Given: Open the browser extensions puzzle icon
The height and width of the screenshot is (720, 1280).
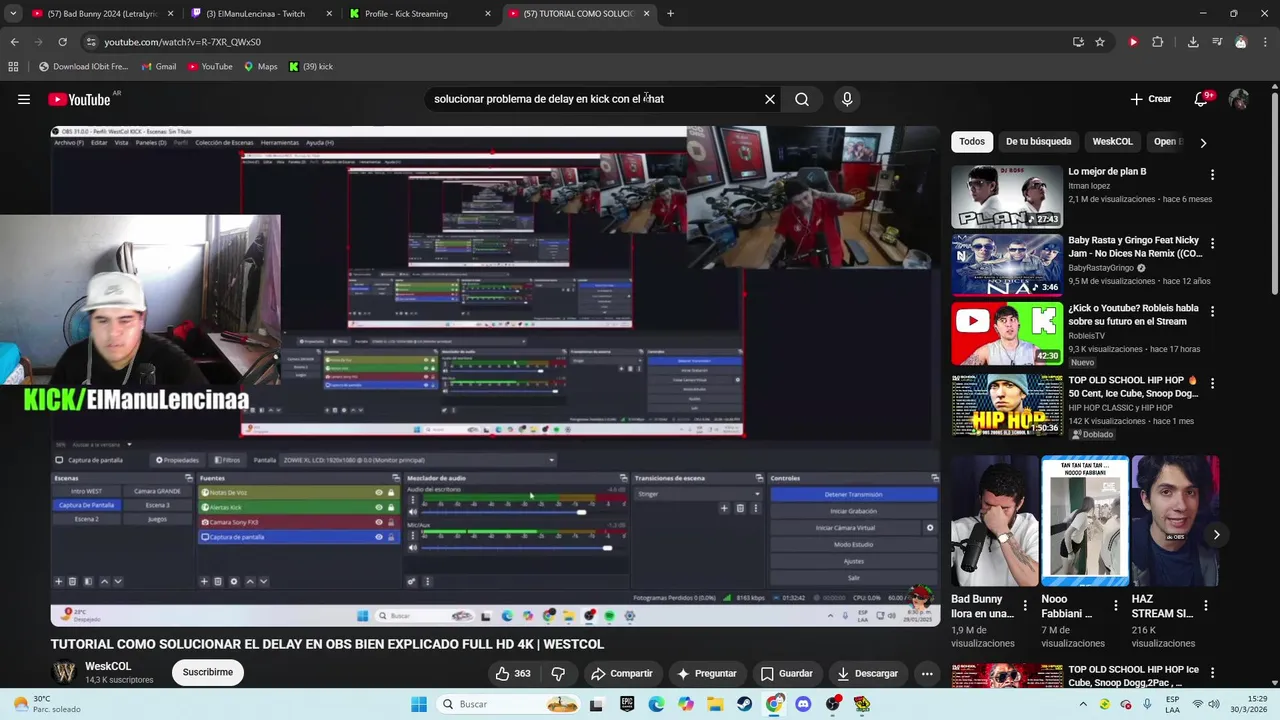Looking at the screenshot, I should 1158,42.
